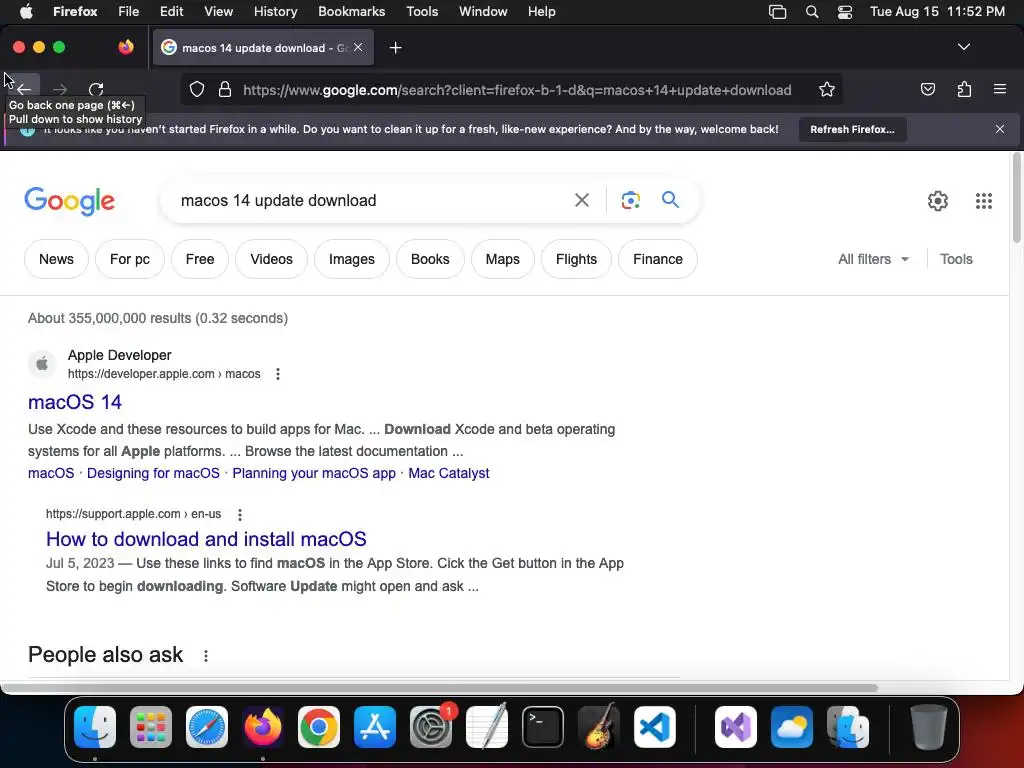This screenshot has height=768, width=1024.
Task: Click the Refresh Firefox button
Action: pos(852,129)
